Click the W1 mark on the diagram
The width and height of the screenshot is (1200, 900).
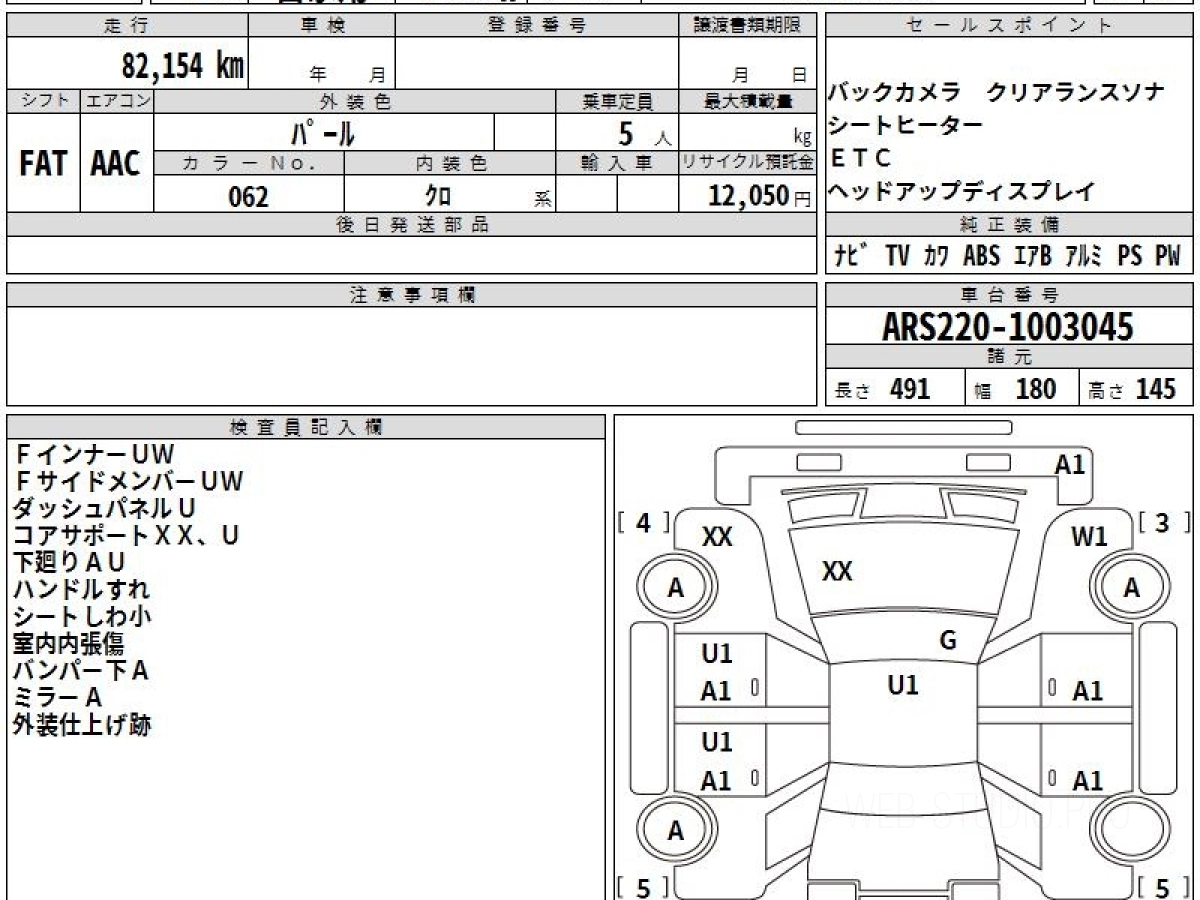(1089, 537)
